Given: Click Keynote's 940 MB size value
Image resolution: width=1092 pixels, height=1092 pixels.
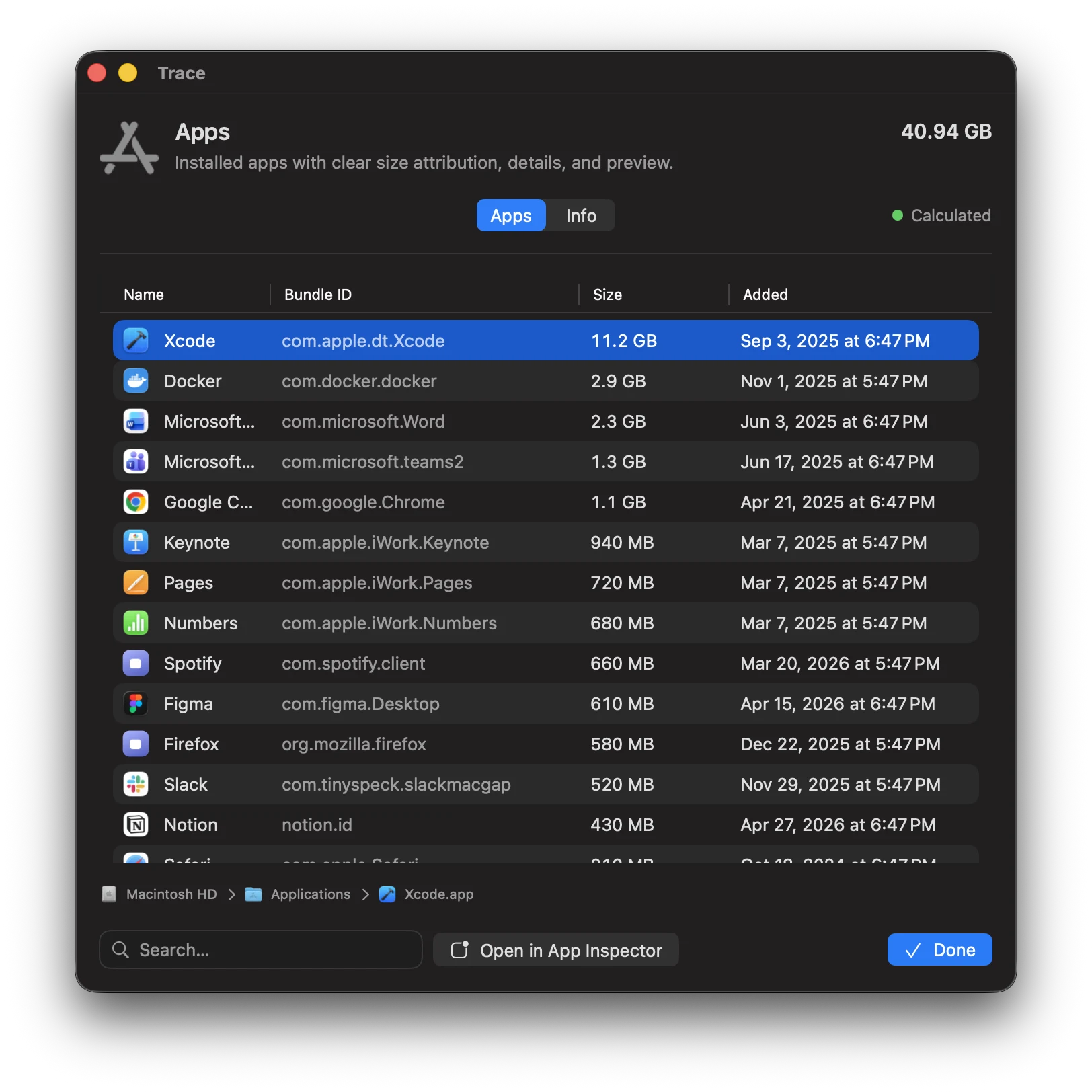Looking at the screenshot, I should tap(622, 543).
